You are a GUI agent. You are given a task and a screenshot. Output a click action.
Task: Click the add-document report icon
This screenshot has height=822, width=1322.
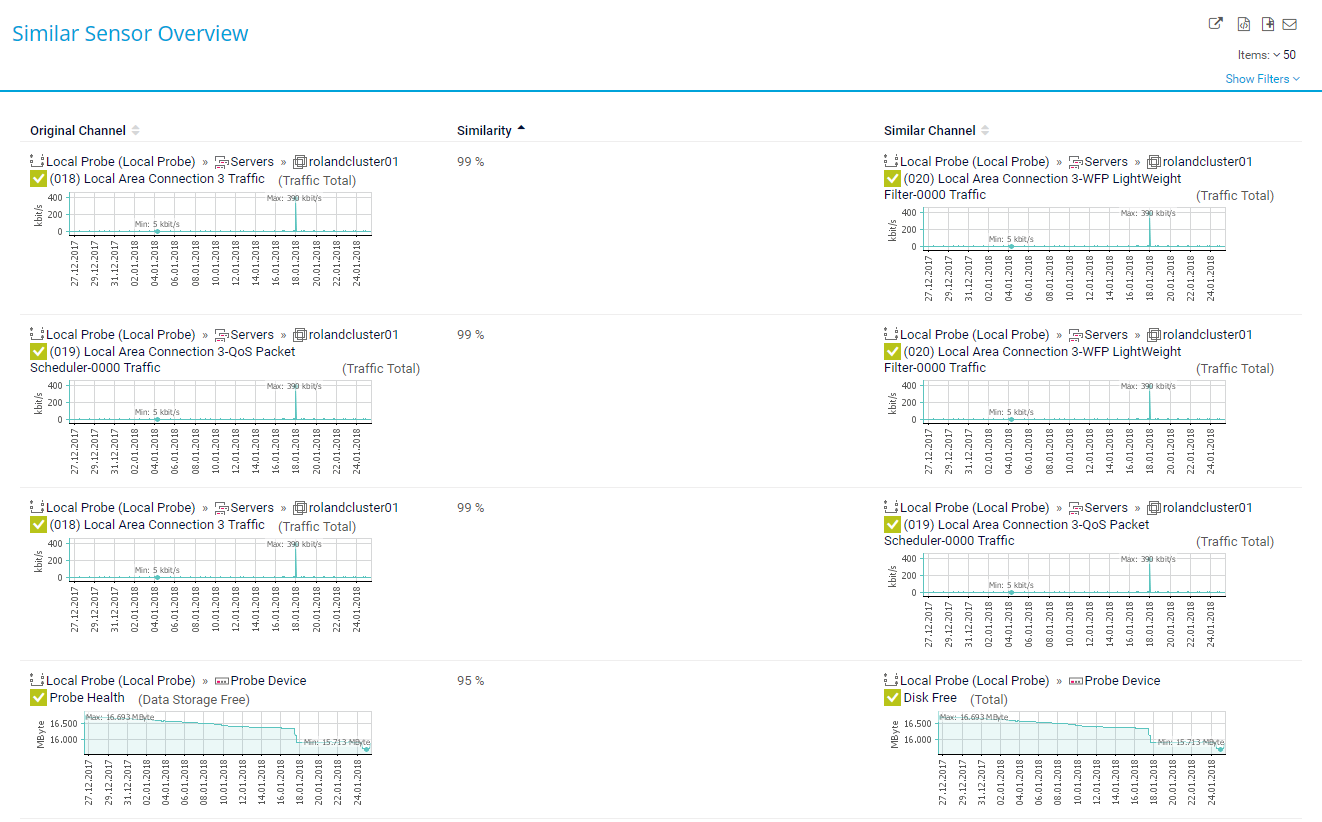click(x=1268, y=24)
